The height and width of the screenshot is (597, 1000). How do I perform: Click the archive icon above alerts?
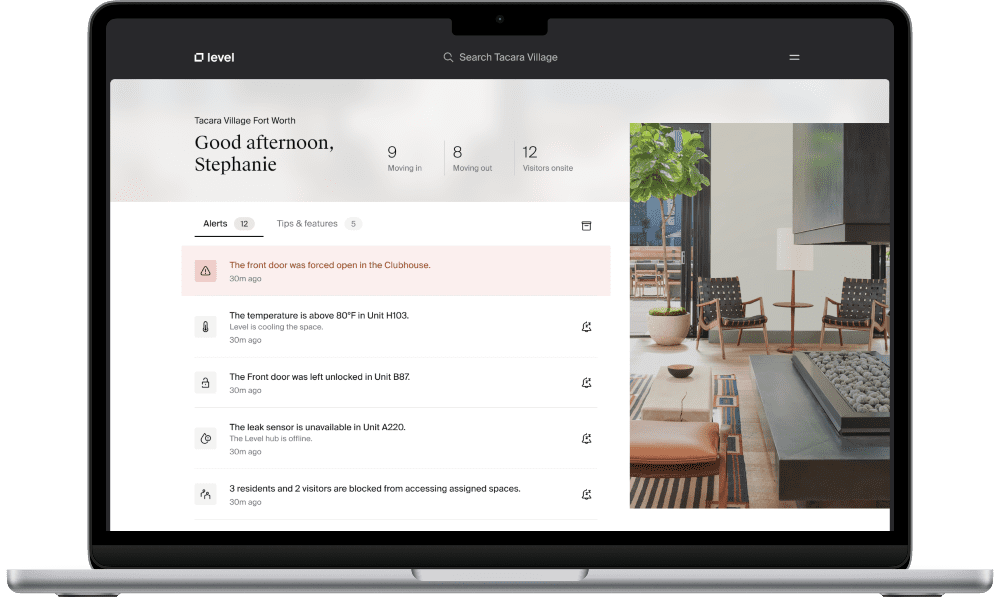[586, 226]
